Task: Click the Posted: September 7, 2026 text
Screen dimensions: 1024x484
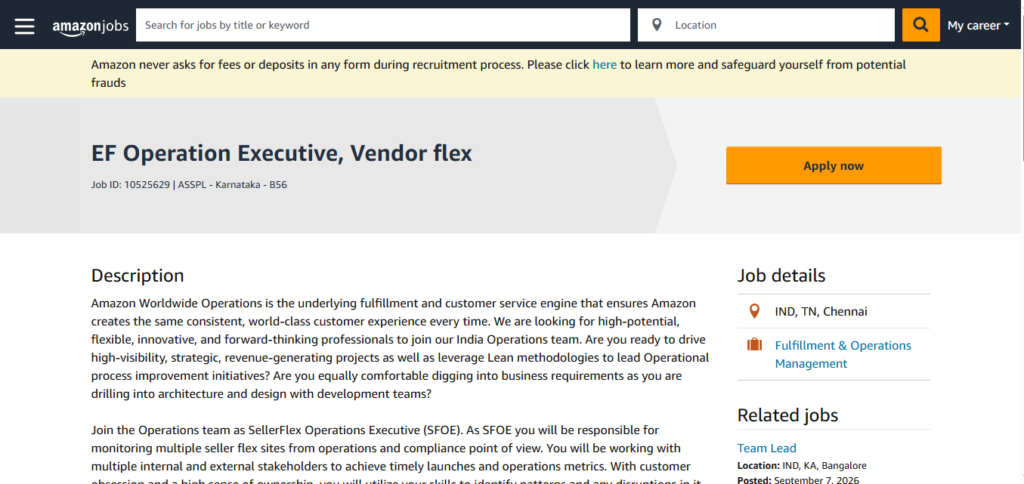Action: (798, 480)
